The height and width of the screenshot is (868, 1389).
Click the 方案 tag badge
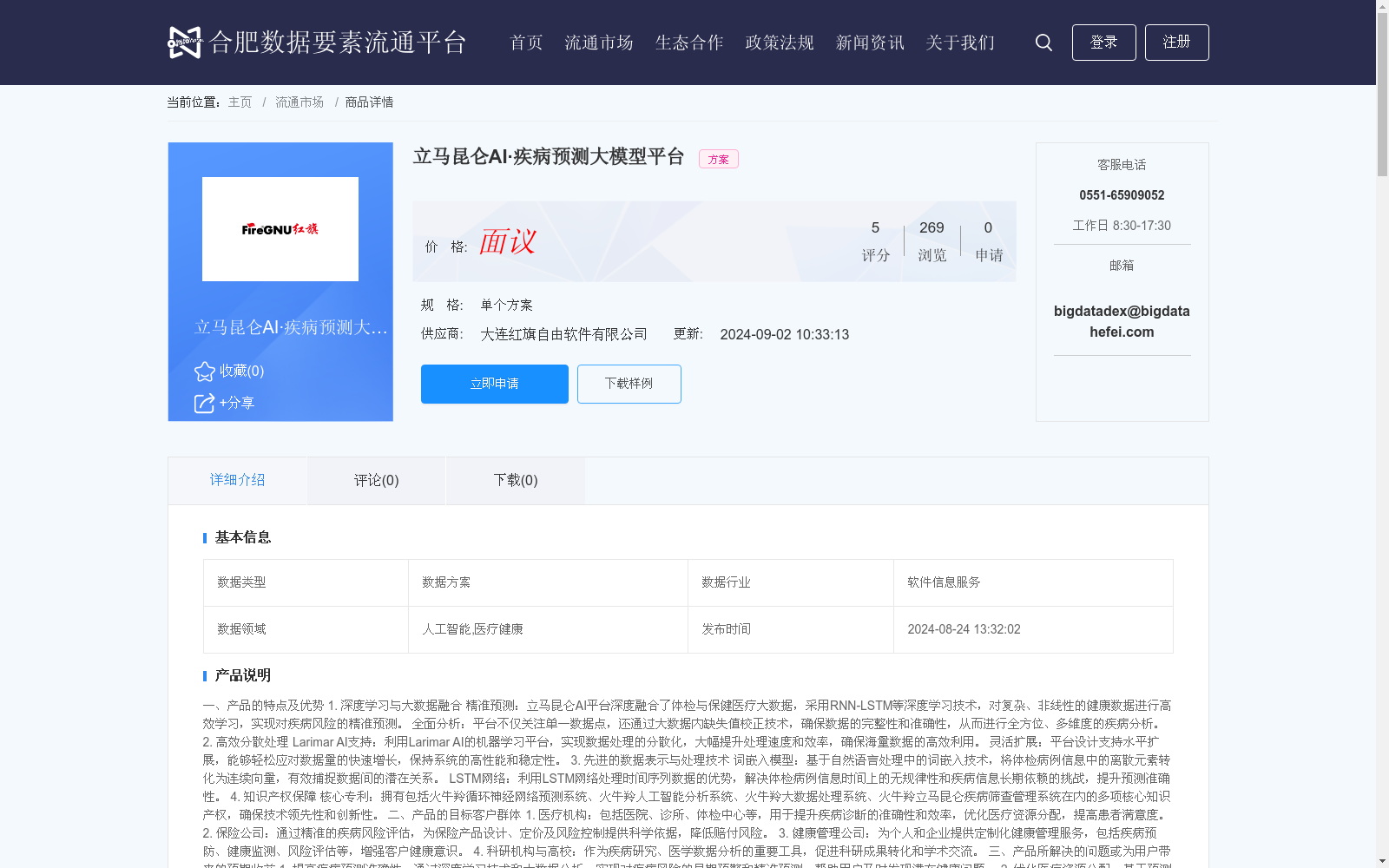(x=719, y=159)
